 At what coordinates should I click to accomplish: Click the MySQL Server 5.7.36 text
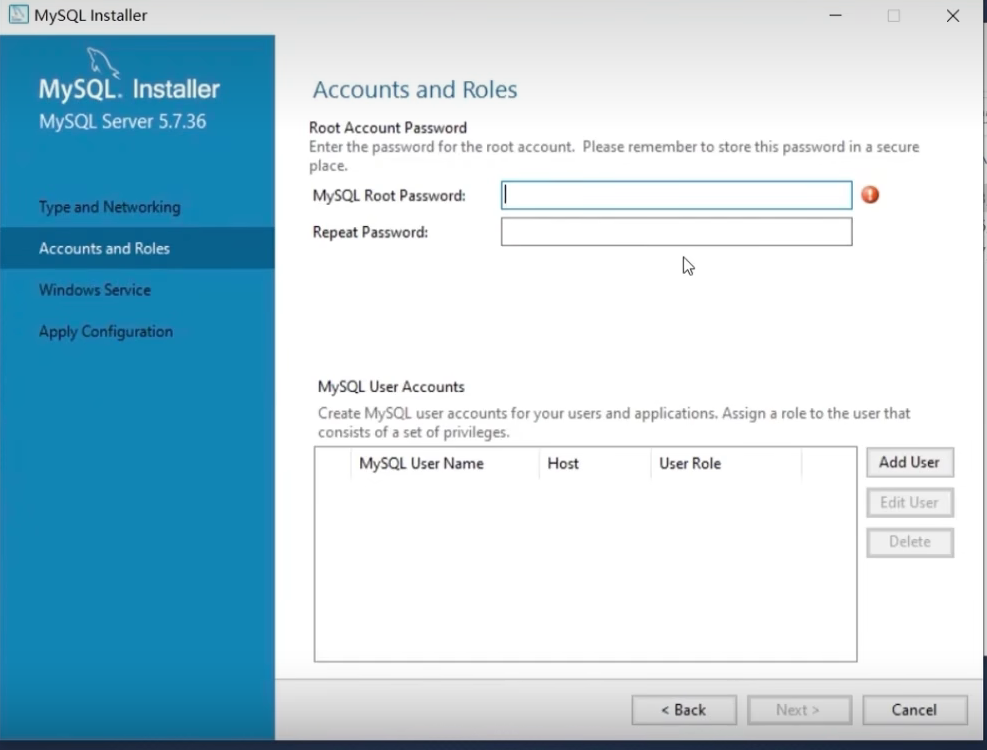122,121
